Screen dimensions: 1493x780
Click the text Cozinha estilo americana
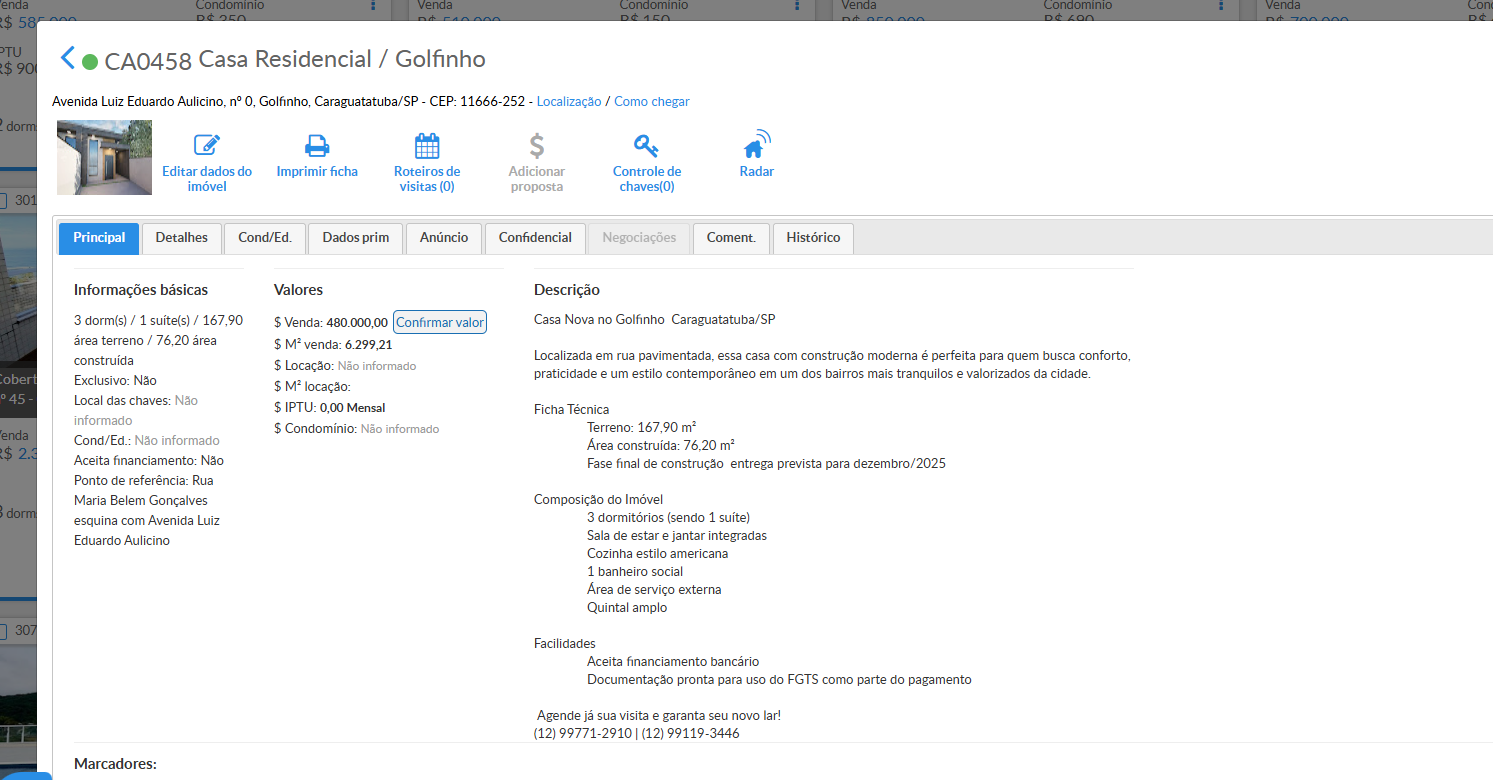pyautogui.click(x=658, y=553)
